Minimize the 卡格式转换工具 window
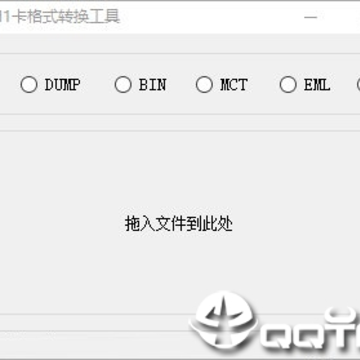This screenshot has height=360, width=360. click(x=311, y=17)
